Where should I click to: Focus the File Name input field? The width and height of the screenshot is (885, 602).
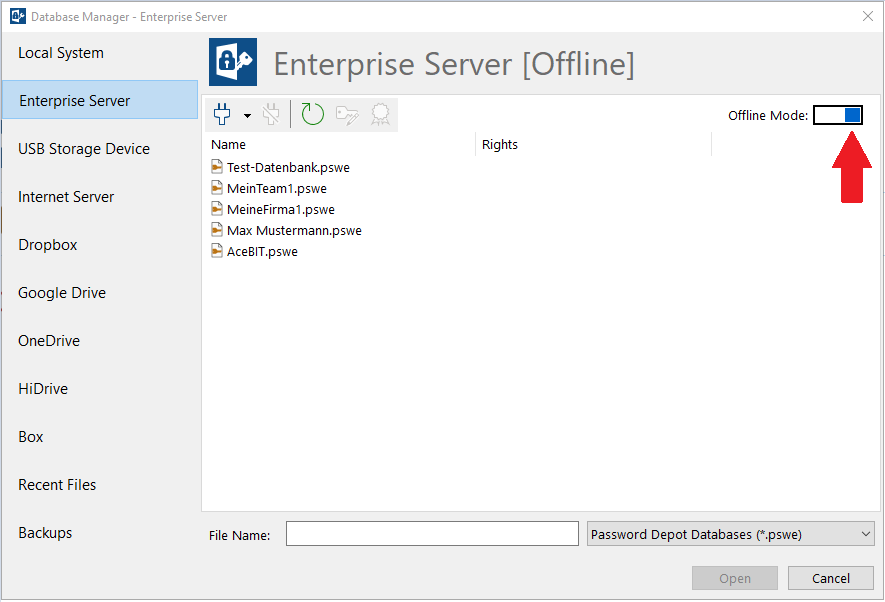(432, 534)
